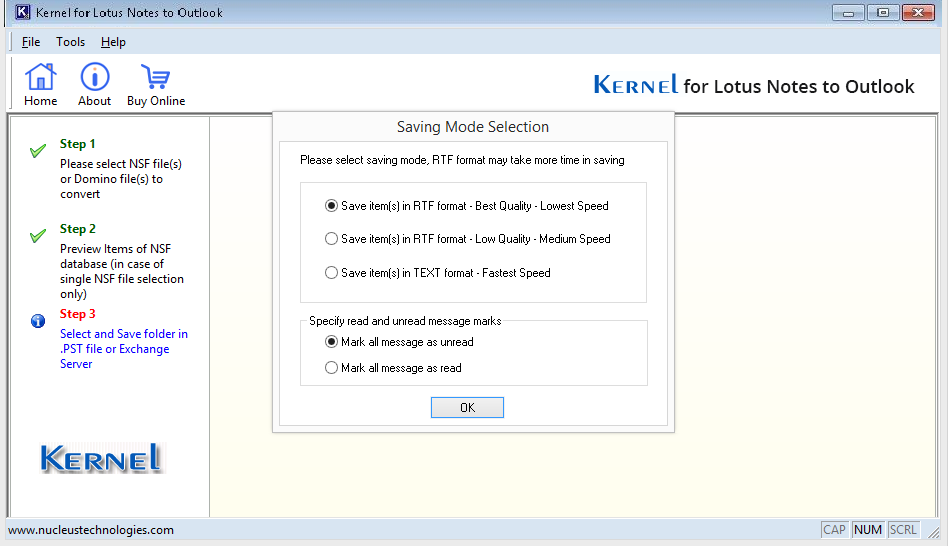Click www.nucleustechnologies.com in status bar
Screen dimensions: 948x546
[x=91, y=530]
